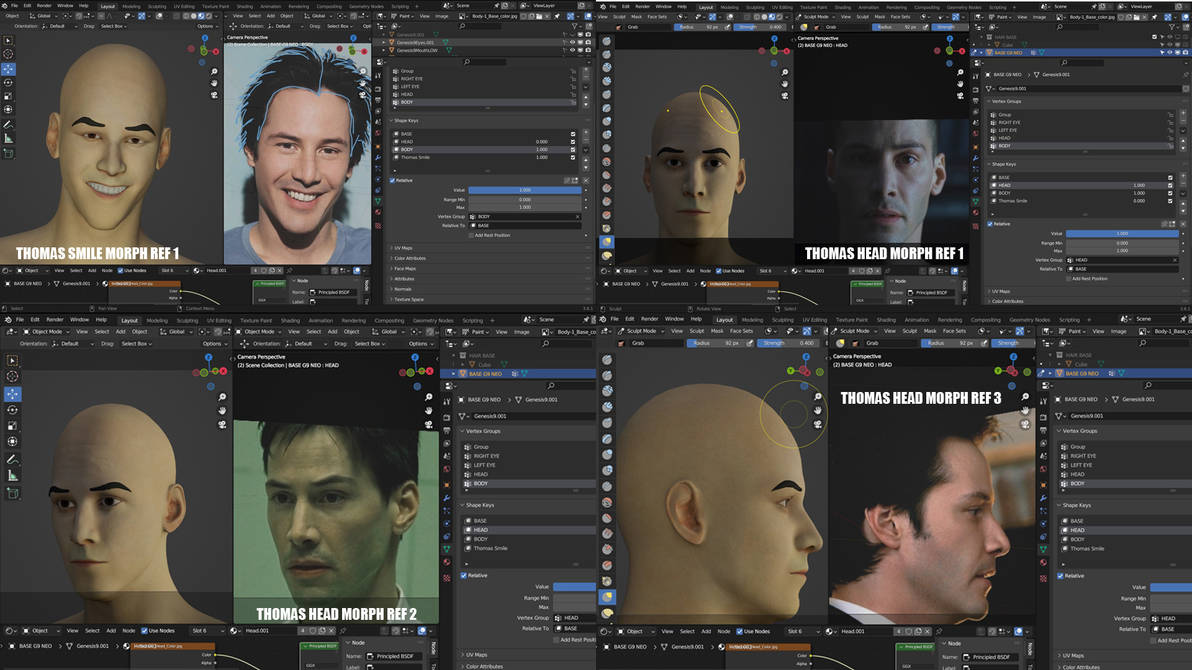Collapse the Vertex Groups panel in bottom-left window
1192x670 pixels.
(x=483, y=430)
